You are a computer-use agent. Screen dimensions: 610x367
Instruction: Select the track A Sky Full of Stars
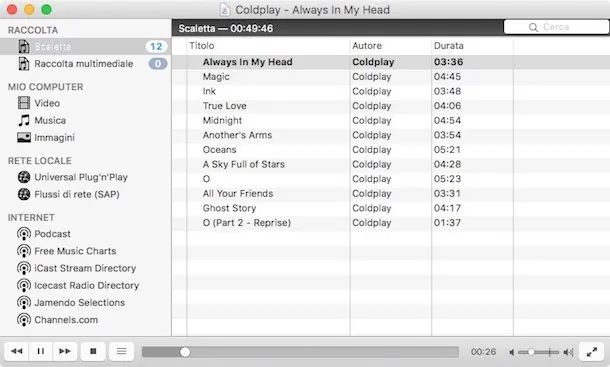[244, 164]
